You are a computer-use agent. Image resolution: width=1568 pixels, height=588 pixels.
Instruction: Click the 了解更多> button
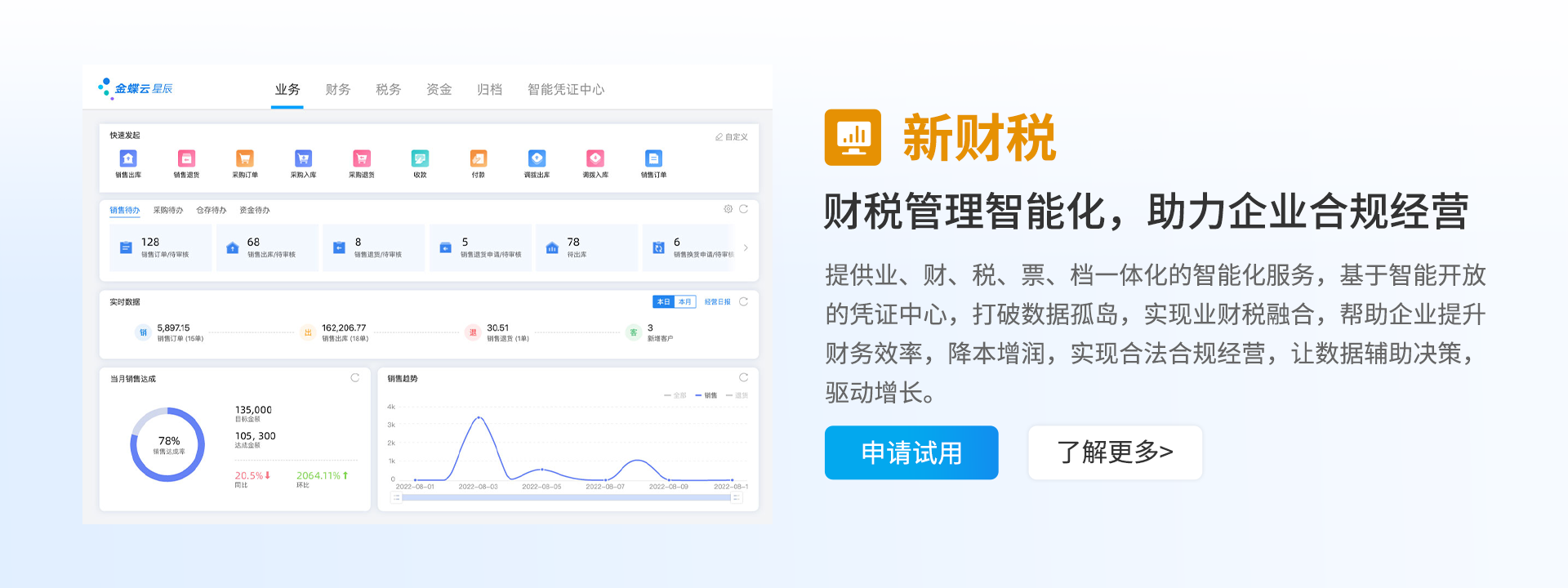click(1115, 452)
